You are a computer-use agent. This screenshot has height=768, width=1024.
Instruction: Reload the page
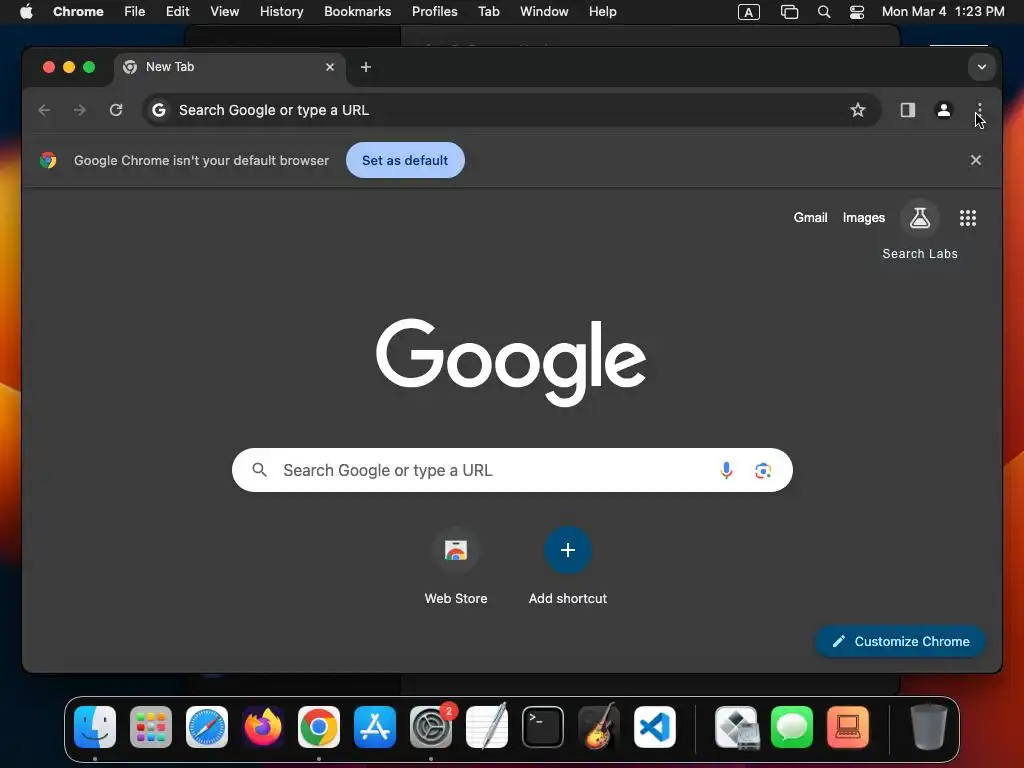[x=116, y=110]
